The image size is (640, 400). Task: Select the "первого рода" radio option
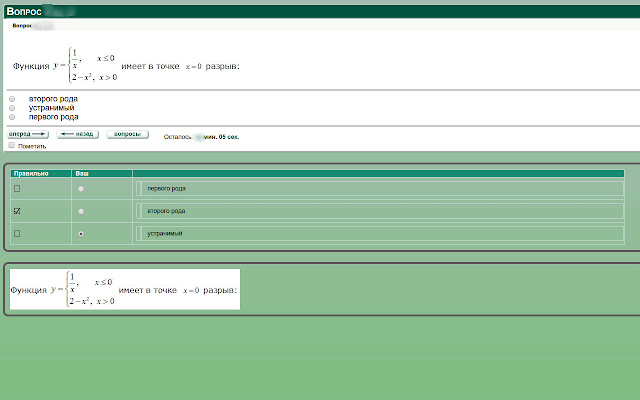point(12,117)
